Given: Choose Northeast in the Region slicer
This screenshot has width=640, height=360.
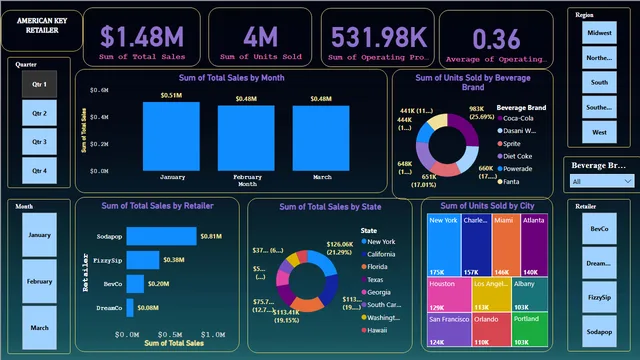Looking at the screenshot, I should point(599,58).
